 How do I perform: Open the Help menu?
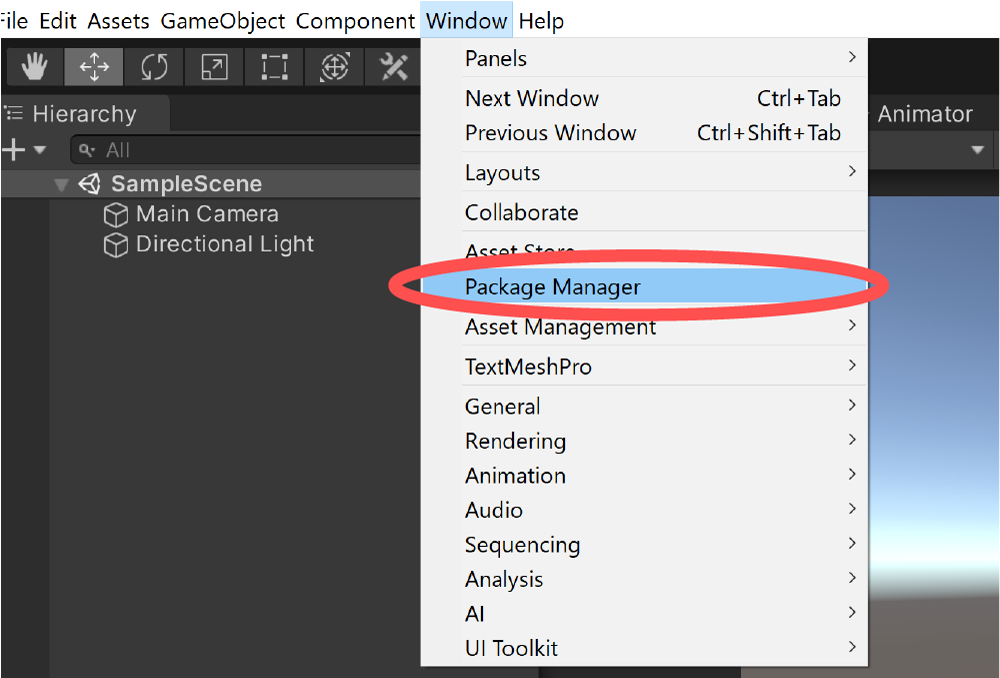541,21
